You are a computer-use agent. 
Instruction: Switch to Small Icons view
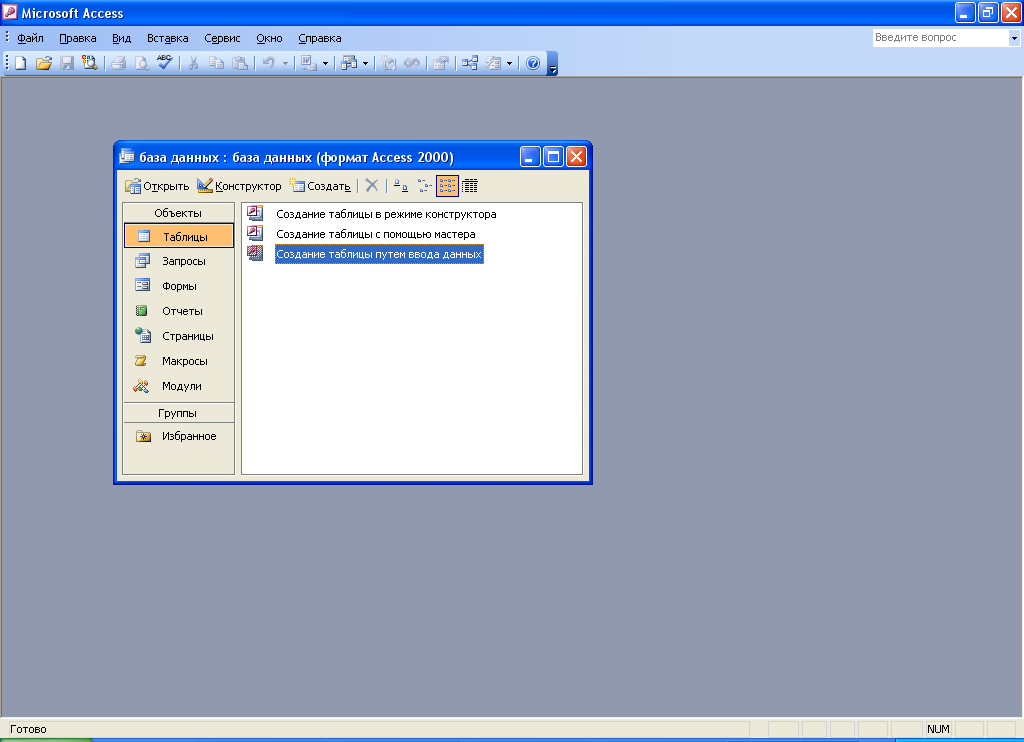[424, 186]
